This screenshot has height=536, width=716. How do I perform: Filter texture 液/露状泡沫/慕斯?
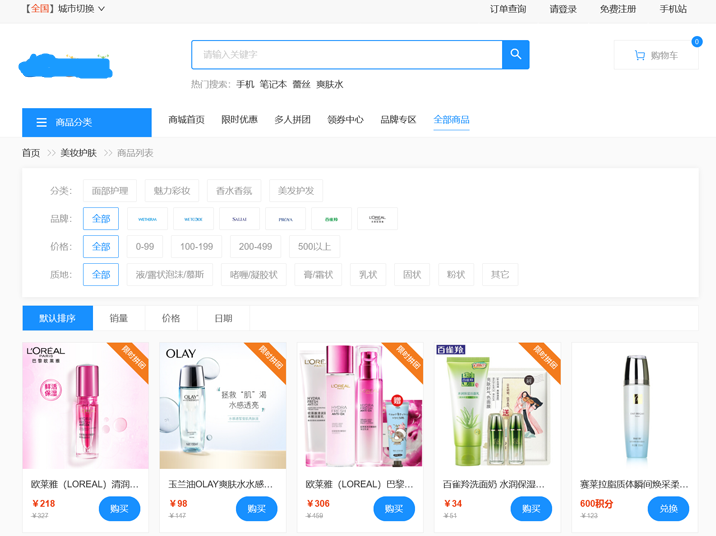[170, 274]
